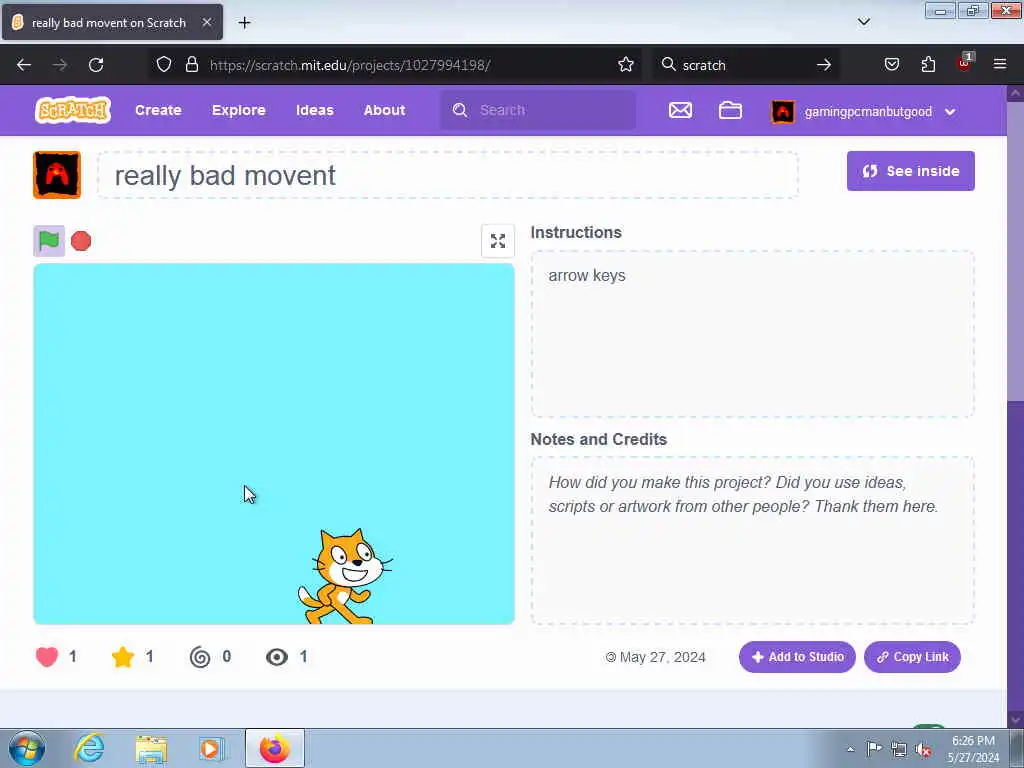The height and width of the screenshot is (768, 1024).
Task: Launch Internet Explorer from taskbar
Action: 89,748
